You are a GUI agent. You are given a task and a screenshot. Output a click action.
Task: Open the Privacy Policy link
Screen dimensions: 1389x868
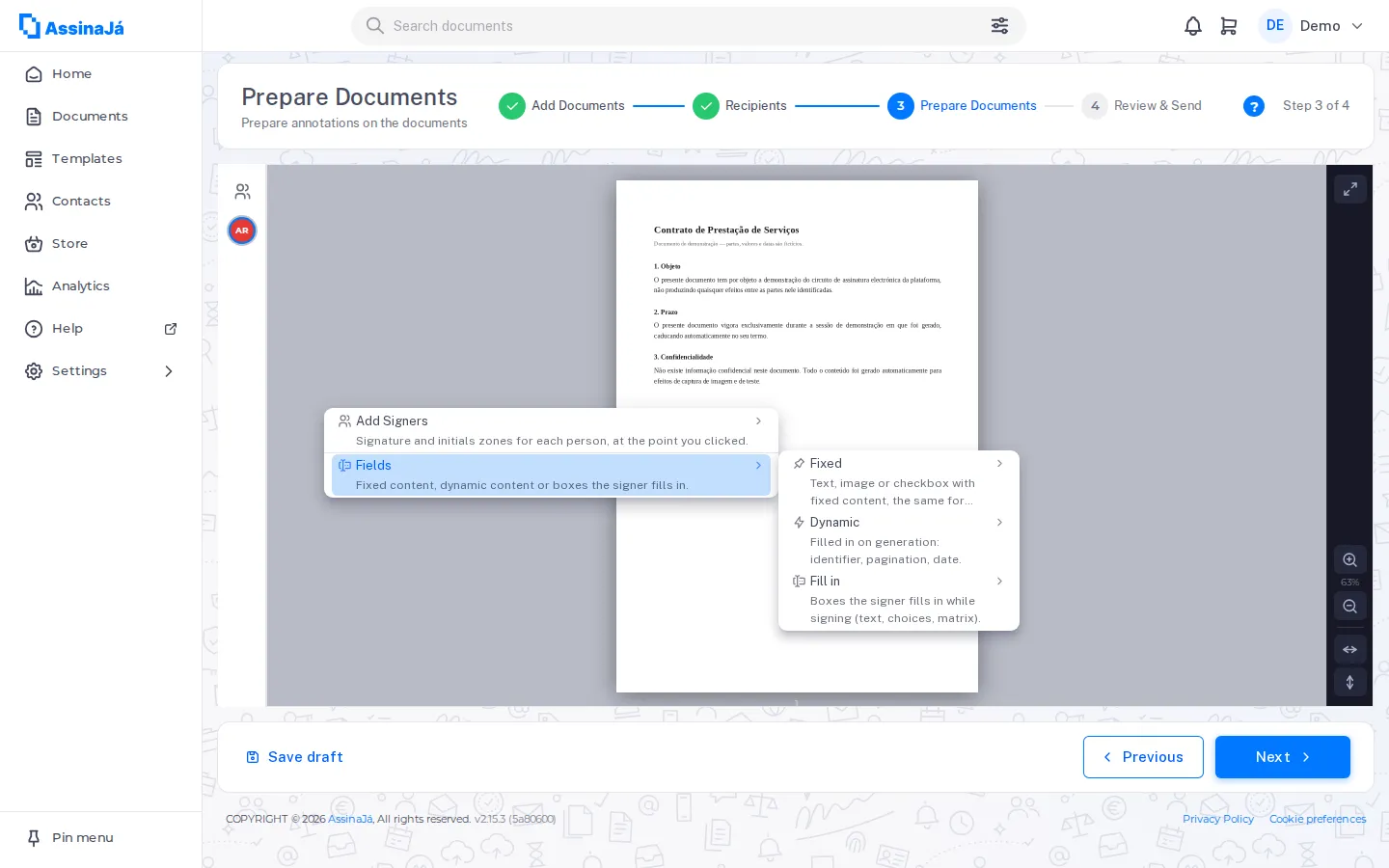click(1218, 819)
